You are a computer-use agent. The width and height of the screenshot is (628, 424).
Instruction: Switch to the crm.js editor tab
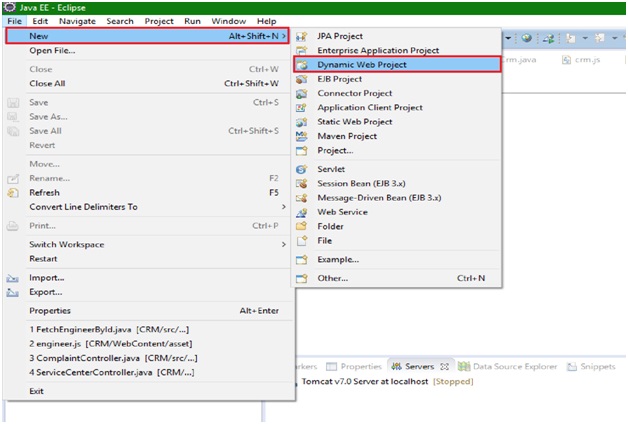pyautogui.click(x=582, y=60)
